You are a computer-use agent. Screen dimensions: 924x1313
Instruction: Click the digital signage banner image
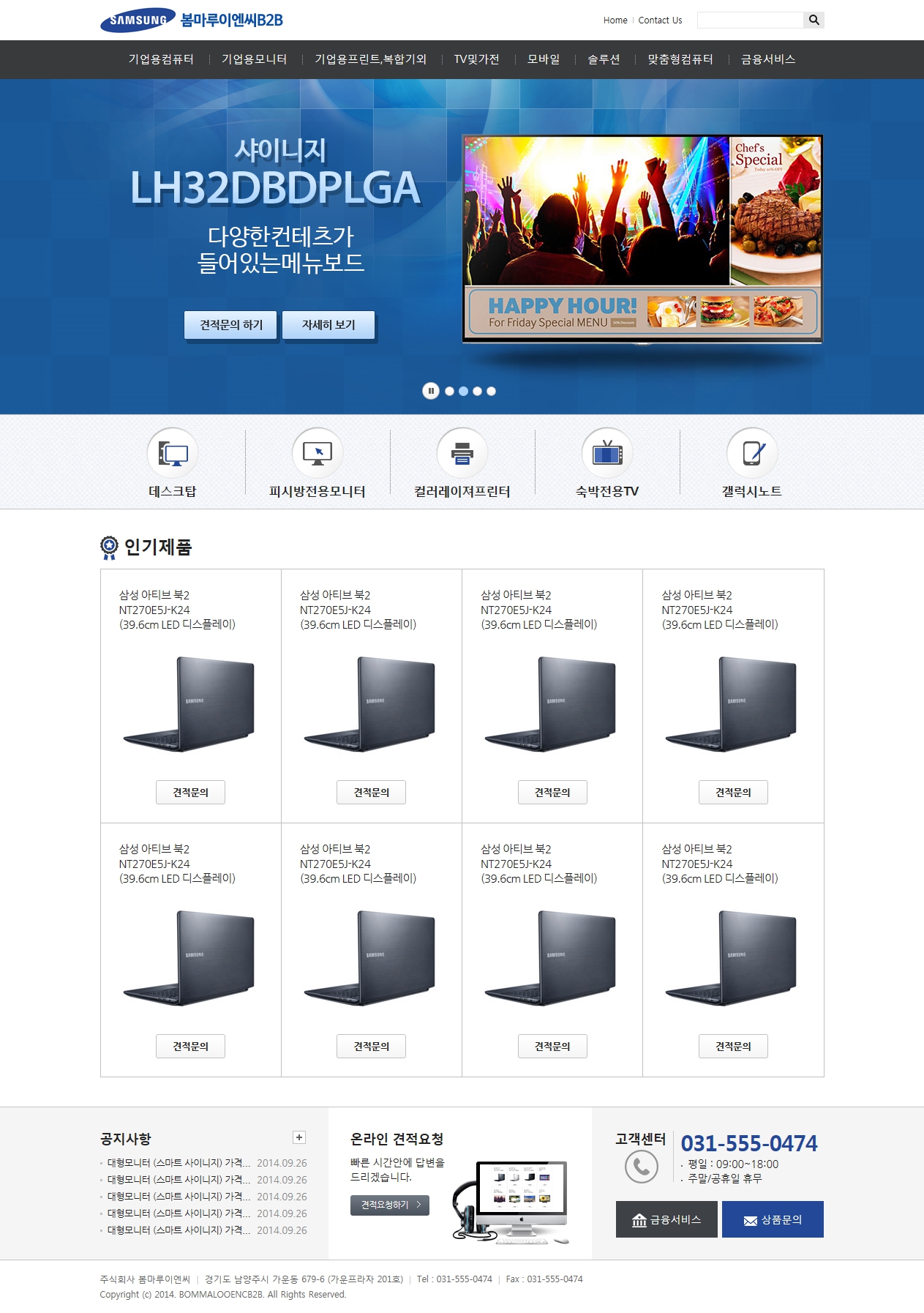coord(642,239)
